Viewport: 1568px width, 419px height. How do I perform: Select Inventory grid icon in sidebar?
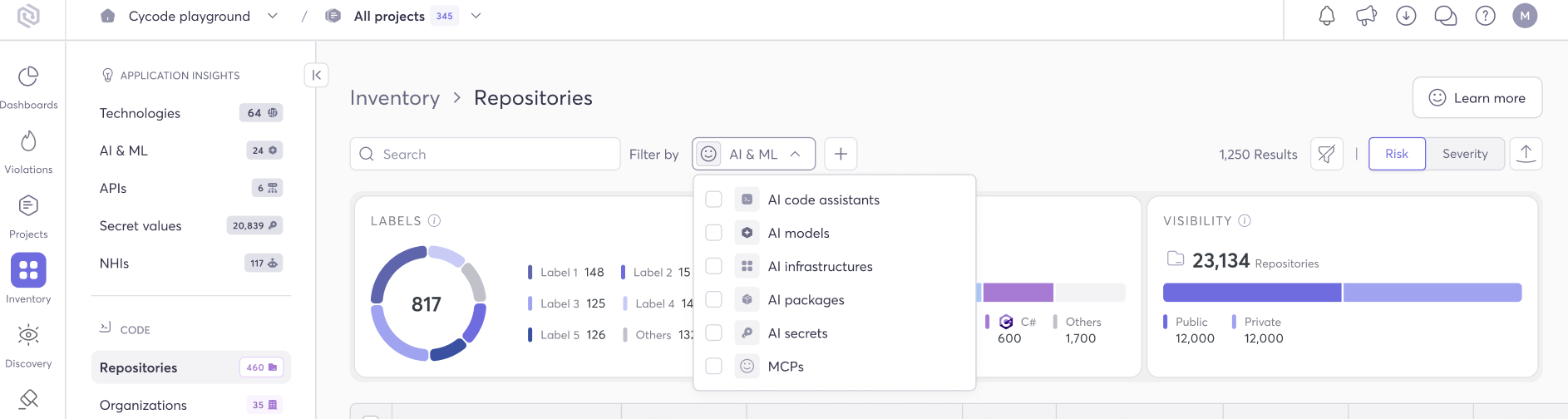tap(28, 270)
